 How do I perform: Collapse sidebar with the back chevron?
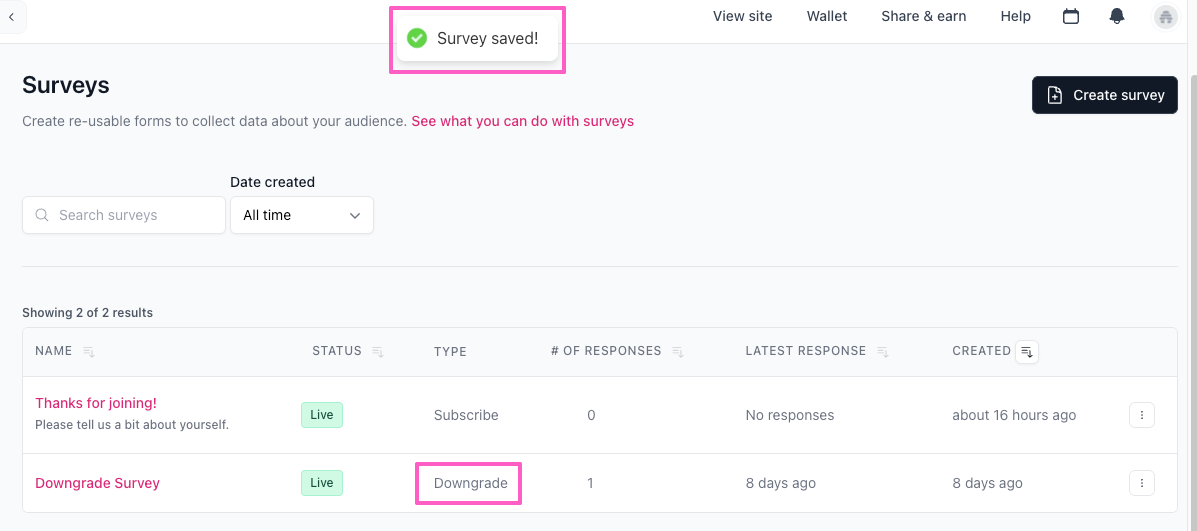[11, 16]
